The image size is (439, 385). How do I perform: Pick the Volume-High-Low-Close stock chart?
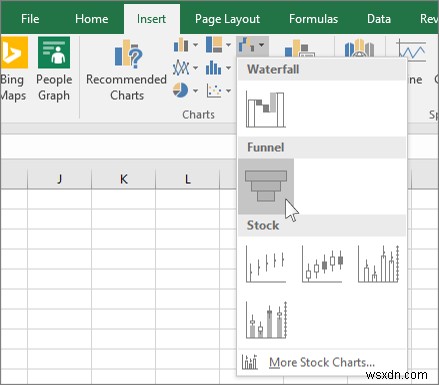click(378, 264)
